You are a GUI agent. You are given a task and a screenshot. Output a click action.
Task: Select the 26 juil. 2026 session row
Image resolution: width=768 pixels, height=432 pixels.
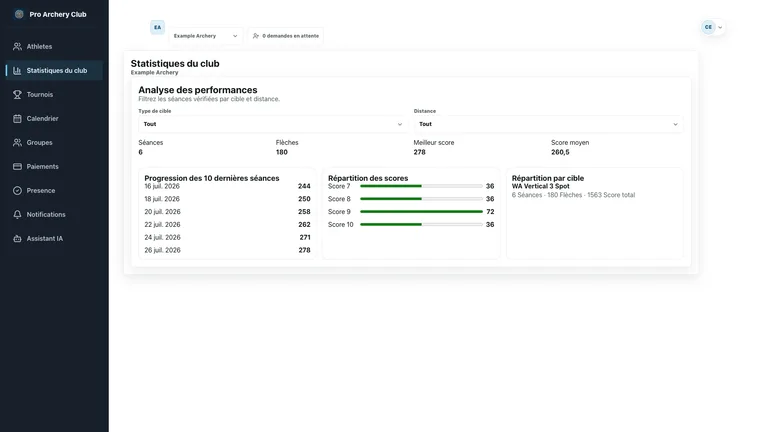(227, 250)
